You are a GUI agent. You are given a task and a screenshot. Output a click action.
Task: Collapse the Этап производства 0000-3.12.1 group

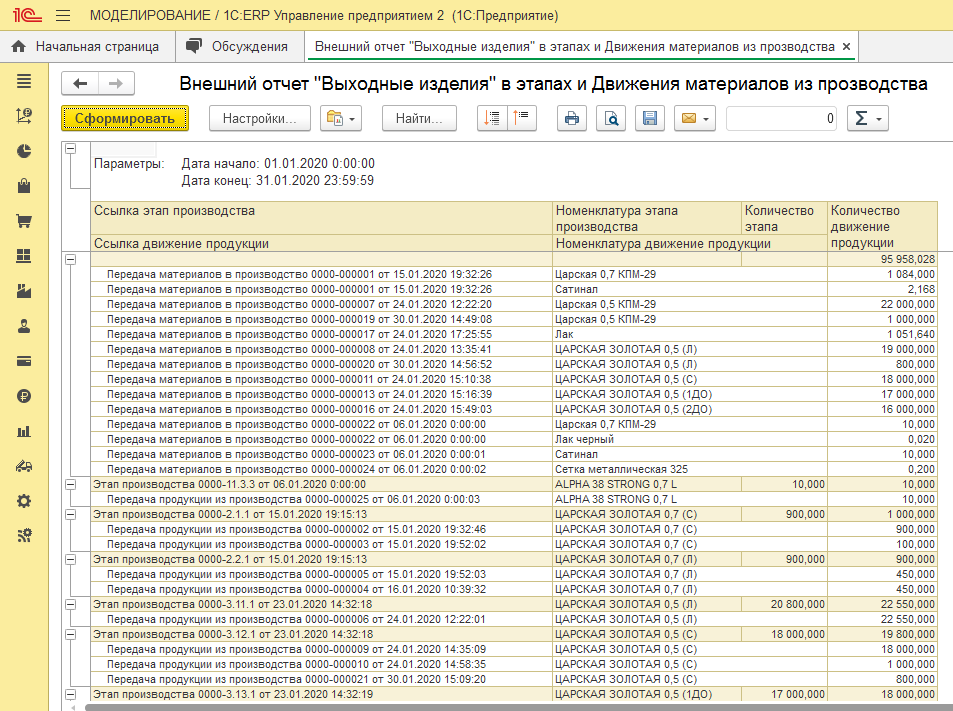[x=71, y=634]
